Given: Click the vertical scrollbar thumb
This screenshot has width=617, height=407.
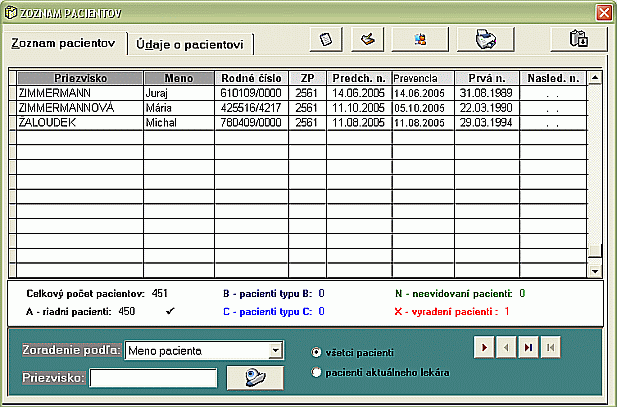Looking at the screenshot, I should 595,251.
